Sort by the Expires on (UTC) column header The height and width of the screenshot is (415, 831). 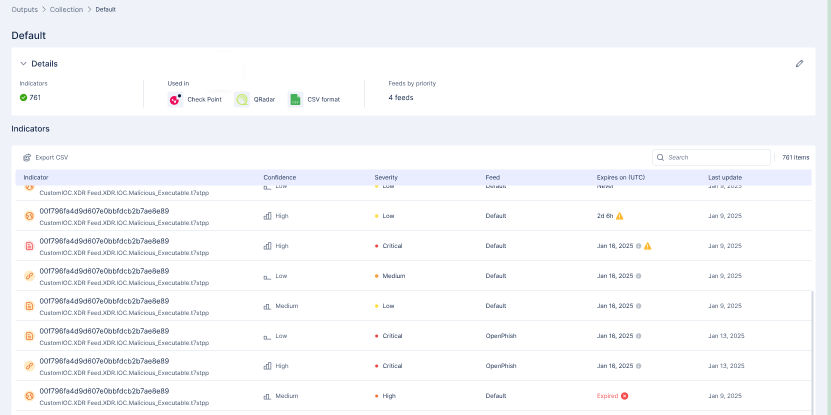click(x=621, y=178)
